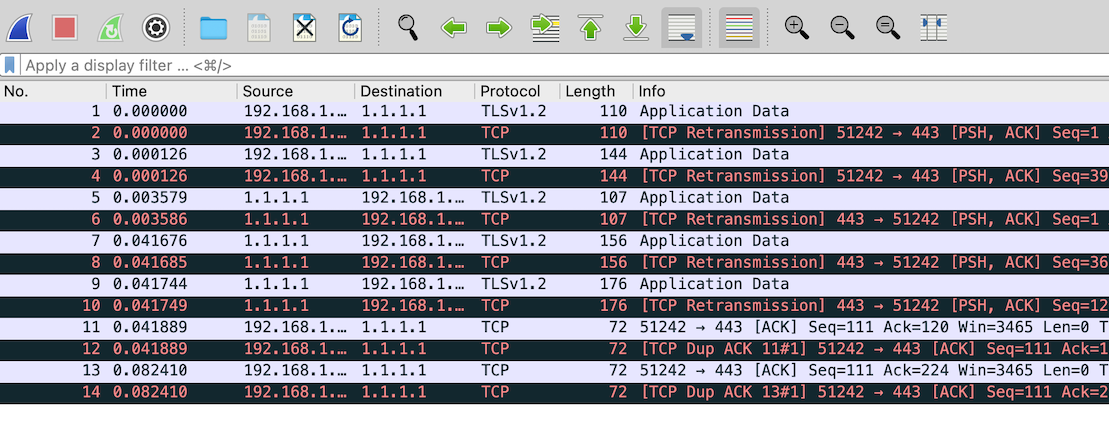Sort packets by the Destination column
Screen dimensions: 1109x432
[414, 91]
